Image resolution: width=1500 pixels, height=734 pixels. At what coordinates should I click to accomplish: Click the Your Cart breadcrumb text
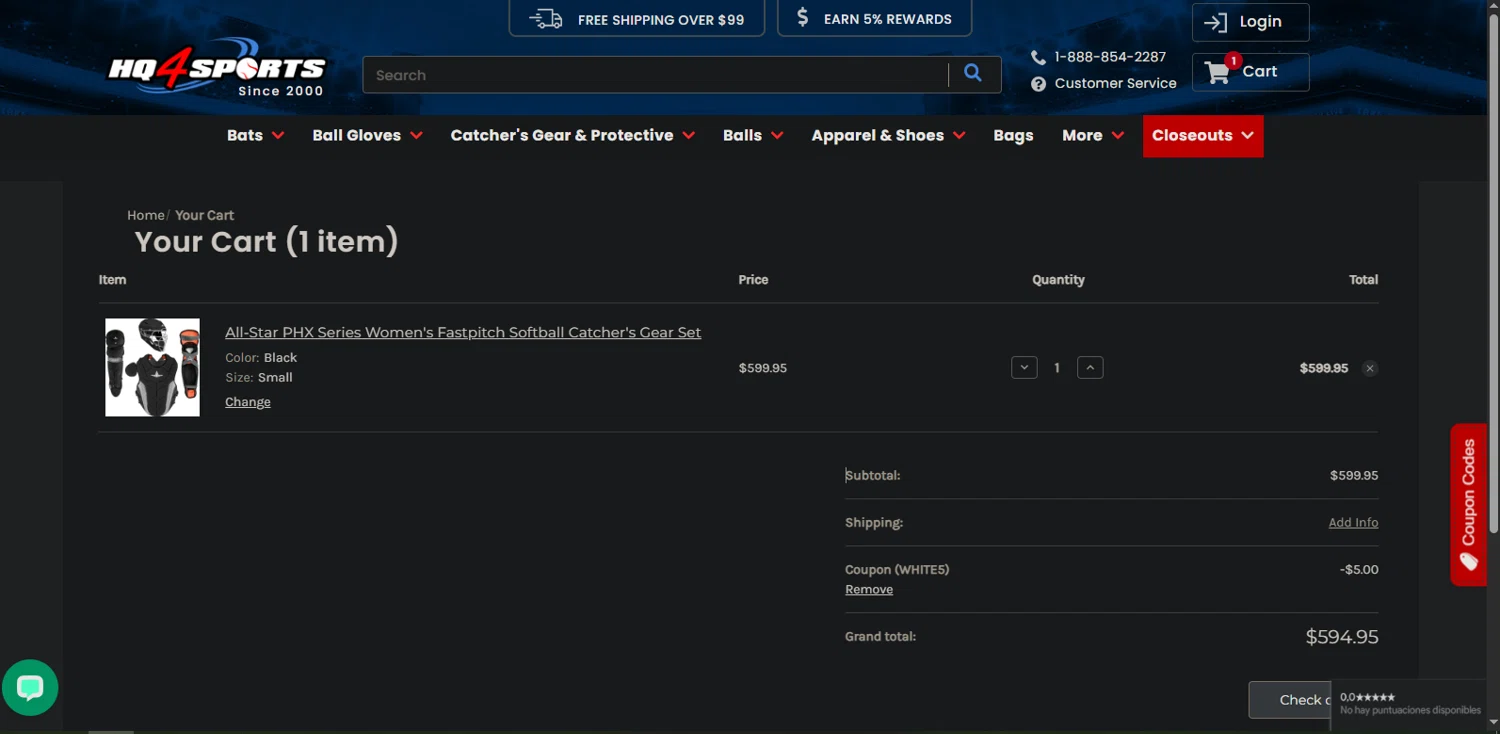[205, 215]
